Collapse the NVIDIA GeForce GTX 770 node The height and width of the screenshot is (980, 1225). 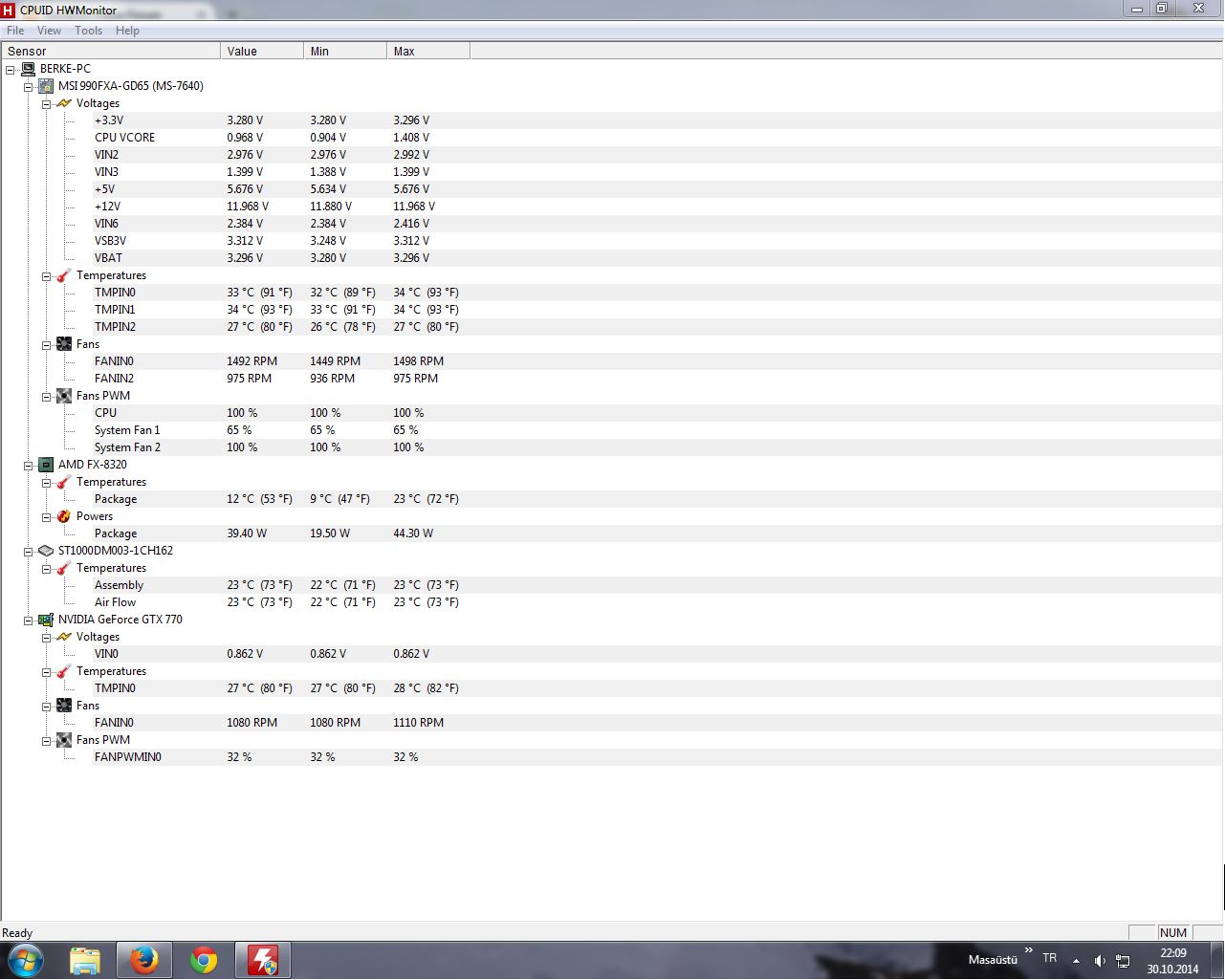[x=29, y=620]
